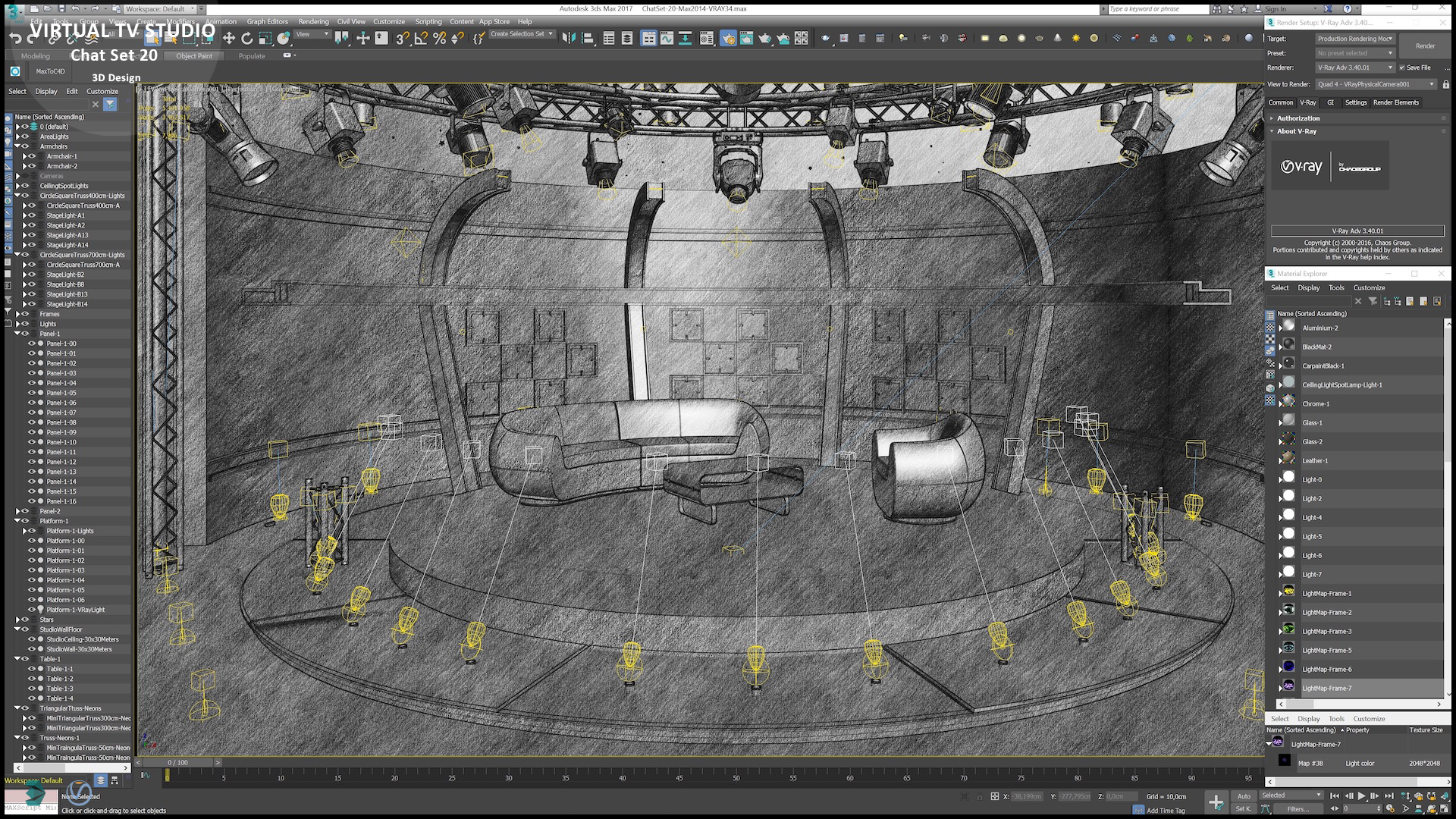
Task: Switch to the GI tab
Action: [1330, 102]
